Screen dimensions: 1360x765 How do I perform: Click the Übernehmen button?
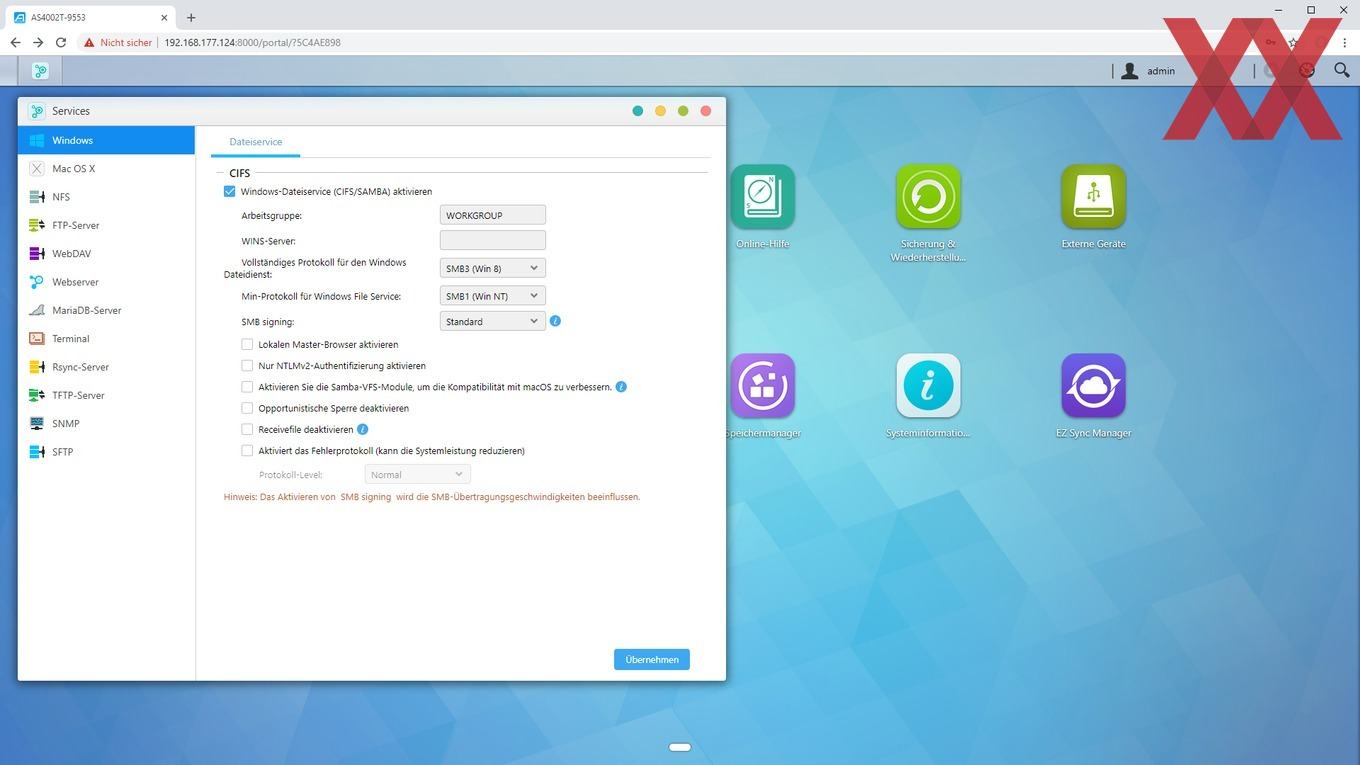pos(652,659)
